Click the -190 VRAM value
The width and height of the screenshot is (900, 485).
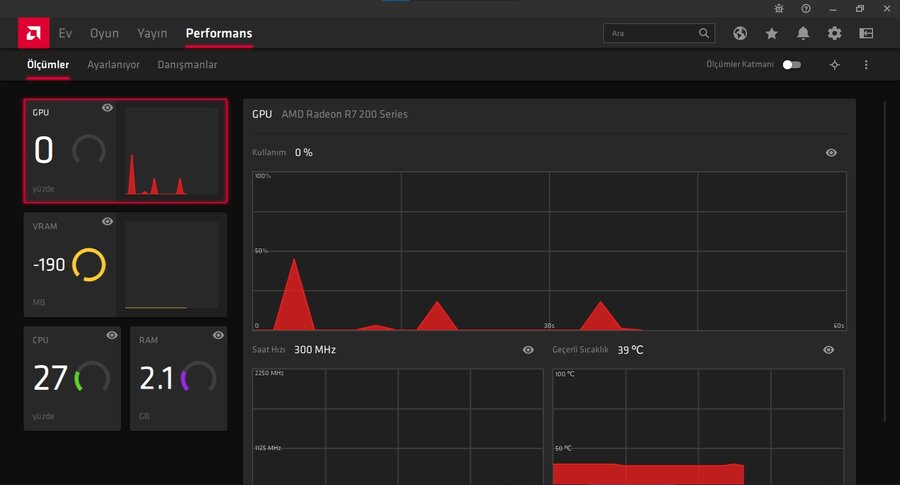tap(49, 265)
